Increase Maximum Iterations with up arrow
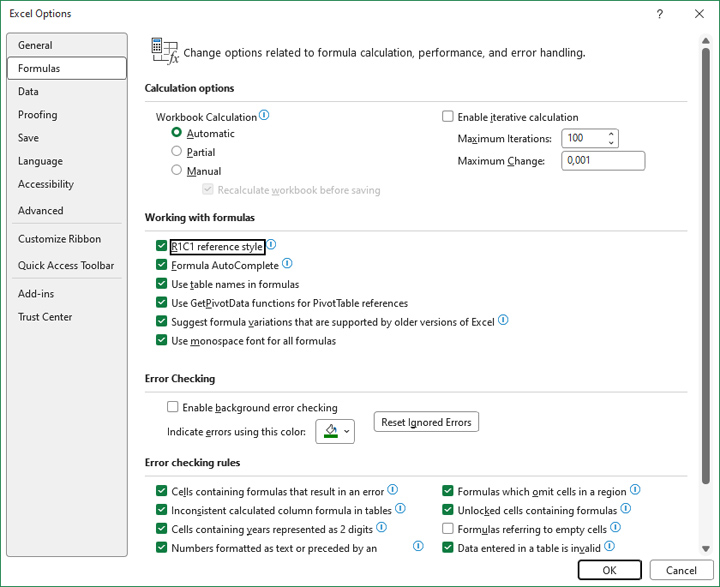 pos(611,134)
